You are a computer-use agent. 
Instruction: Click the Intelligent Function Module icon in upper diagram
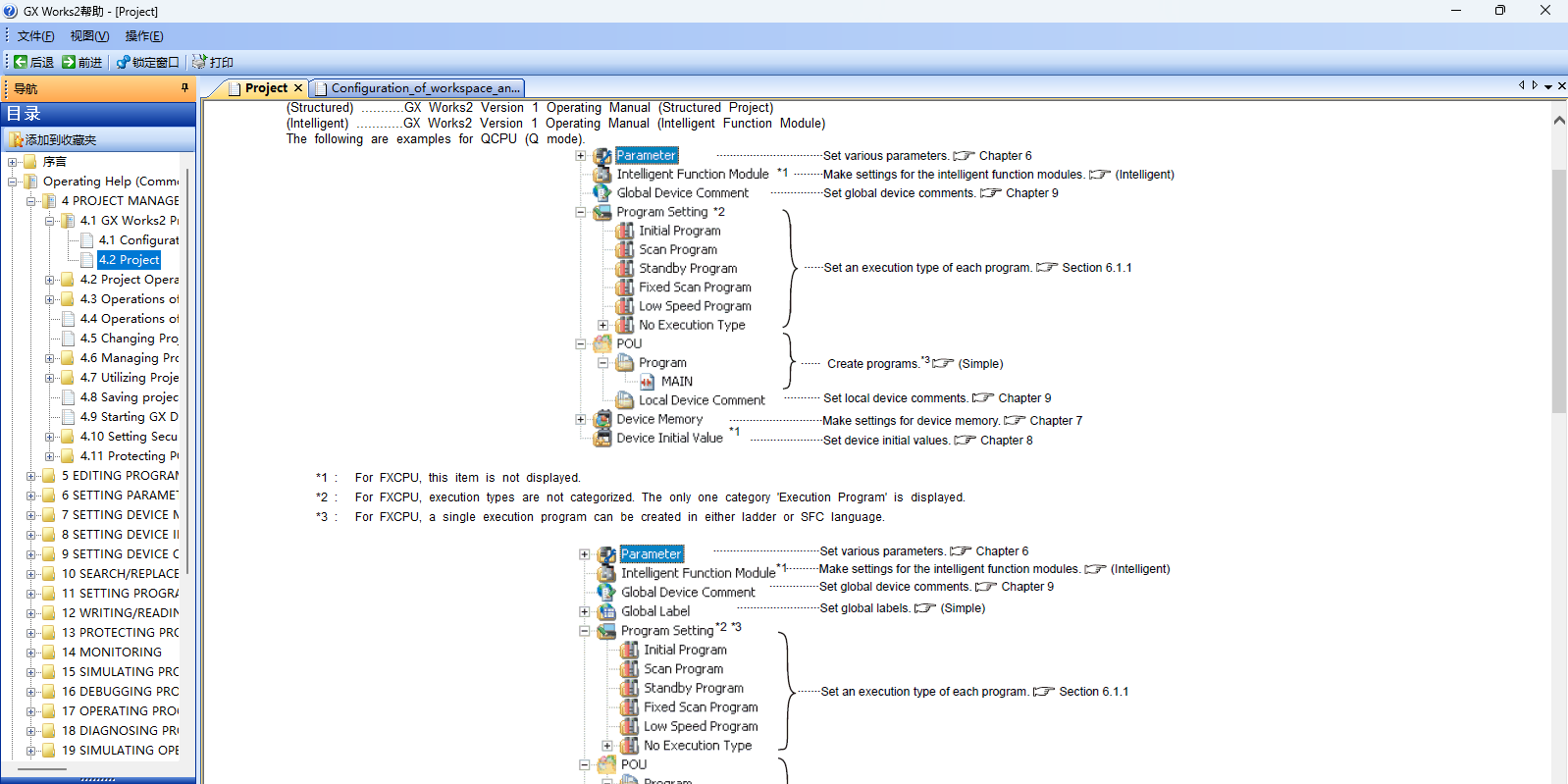pyautogui.click(x=601, y=175)
